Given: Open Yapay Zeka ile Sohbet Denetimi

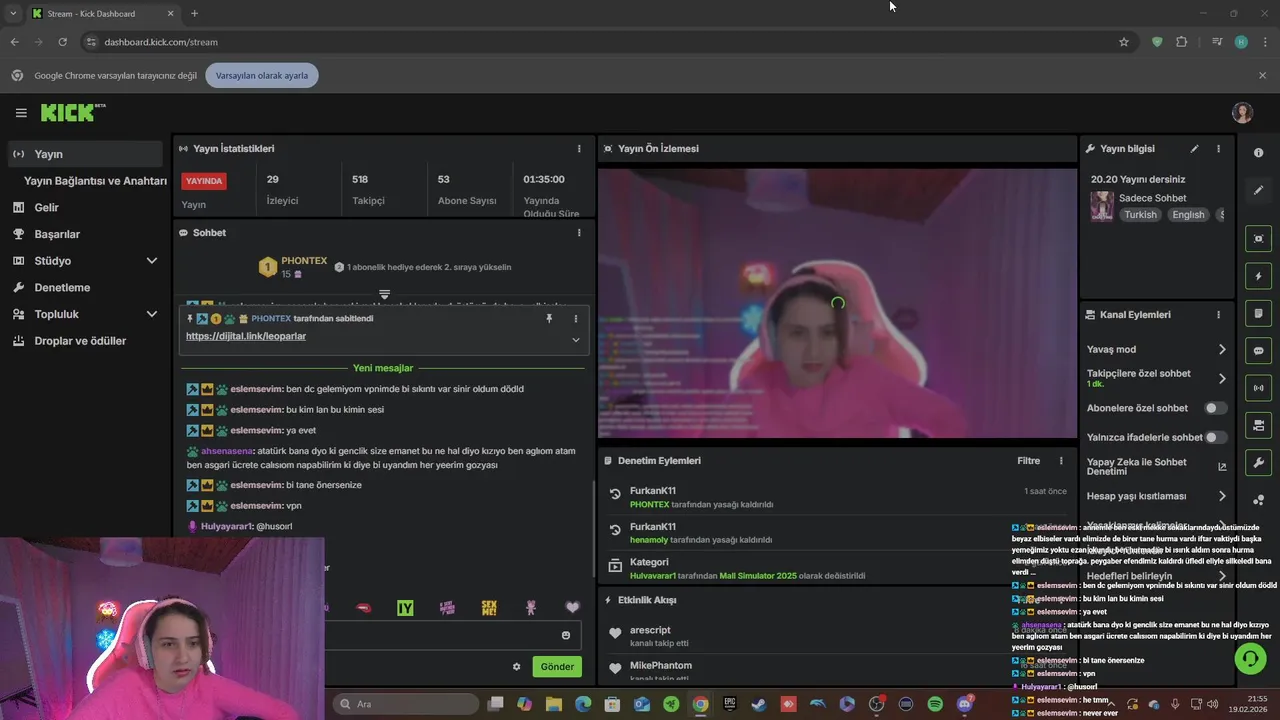Looking at the screenshot, I should [1157, 467].
